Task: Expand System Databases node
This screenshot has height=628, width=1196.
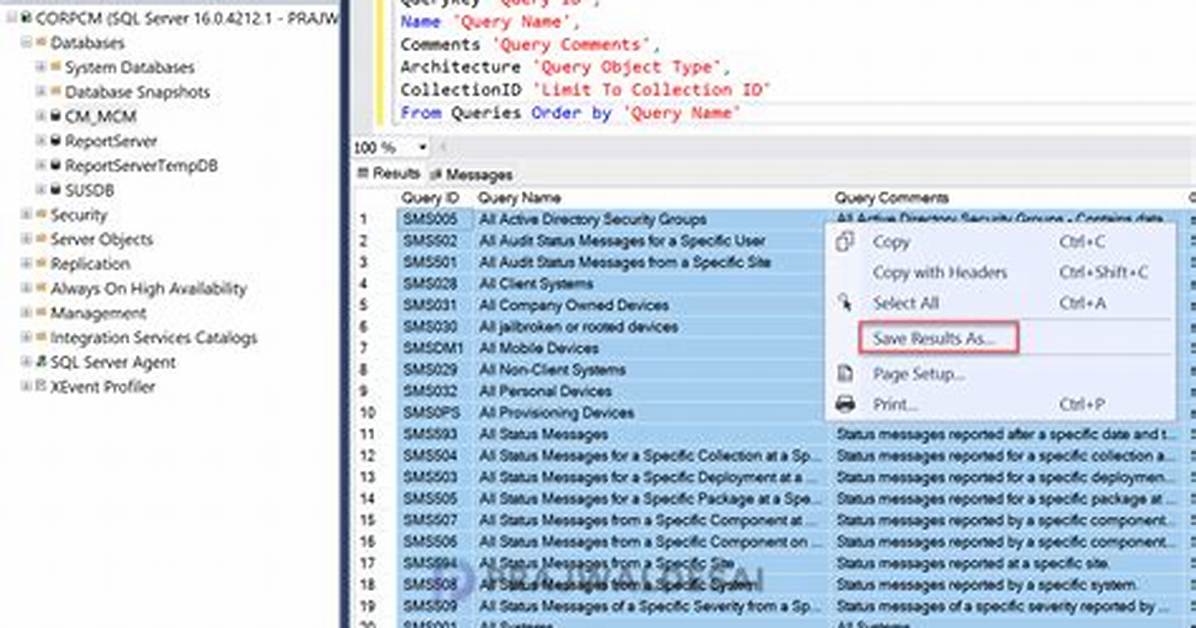Action: point(40,67)
